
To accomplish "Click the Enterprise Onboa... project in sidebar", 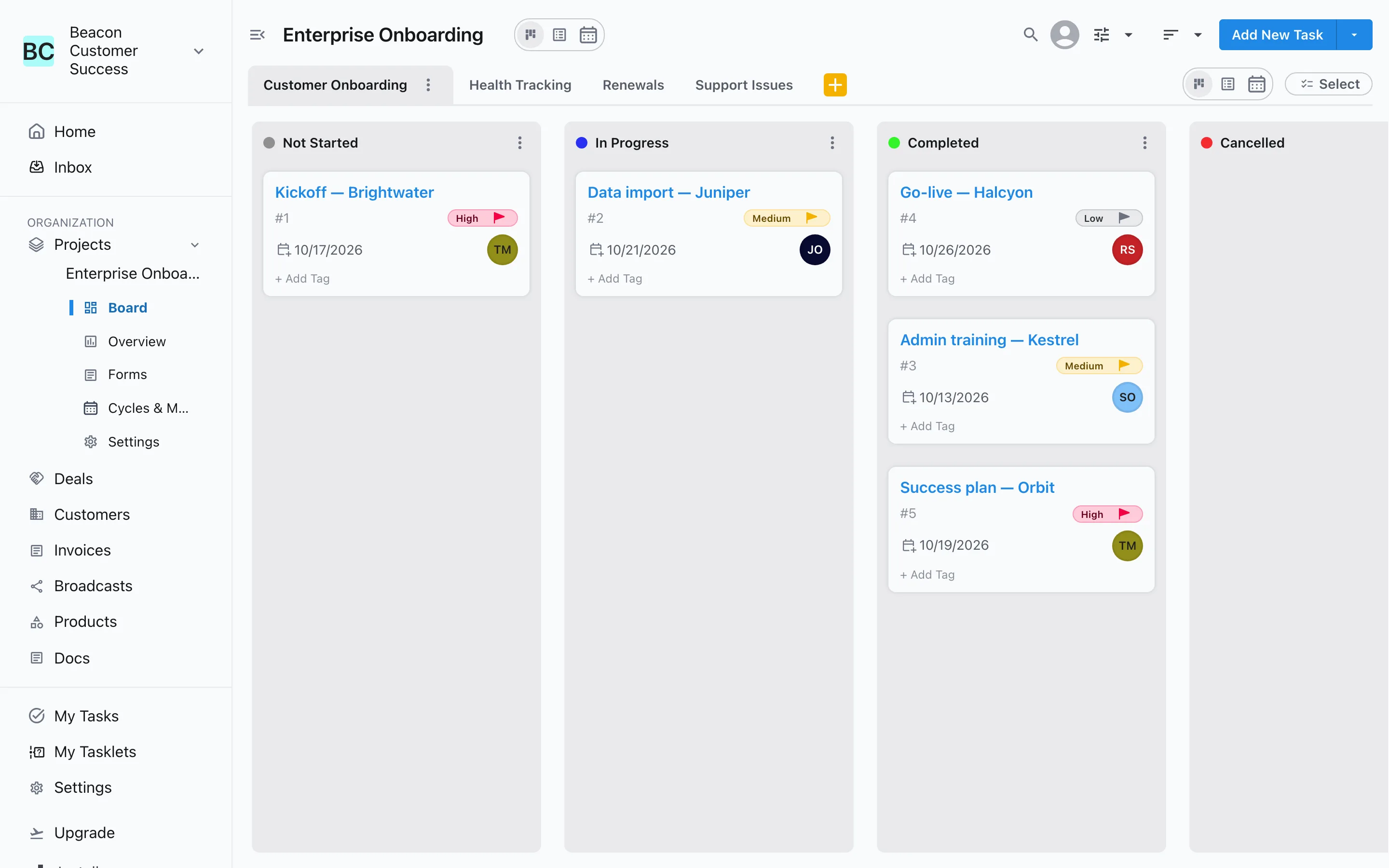I will click(x=133, y=273).
